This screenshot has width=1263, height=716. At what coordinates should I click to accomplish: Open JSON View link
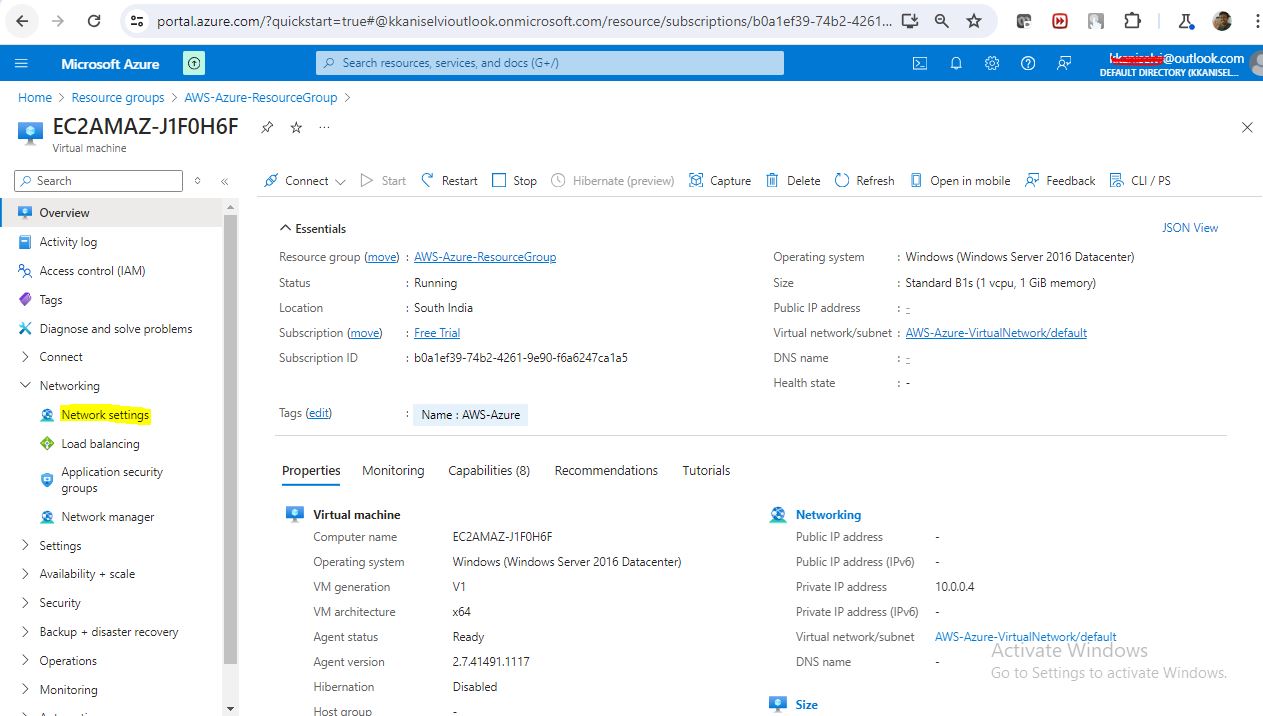click(1189, 228)
